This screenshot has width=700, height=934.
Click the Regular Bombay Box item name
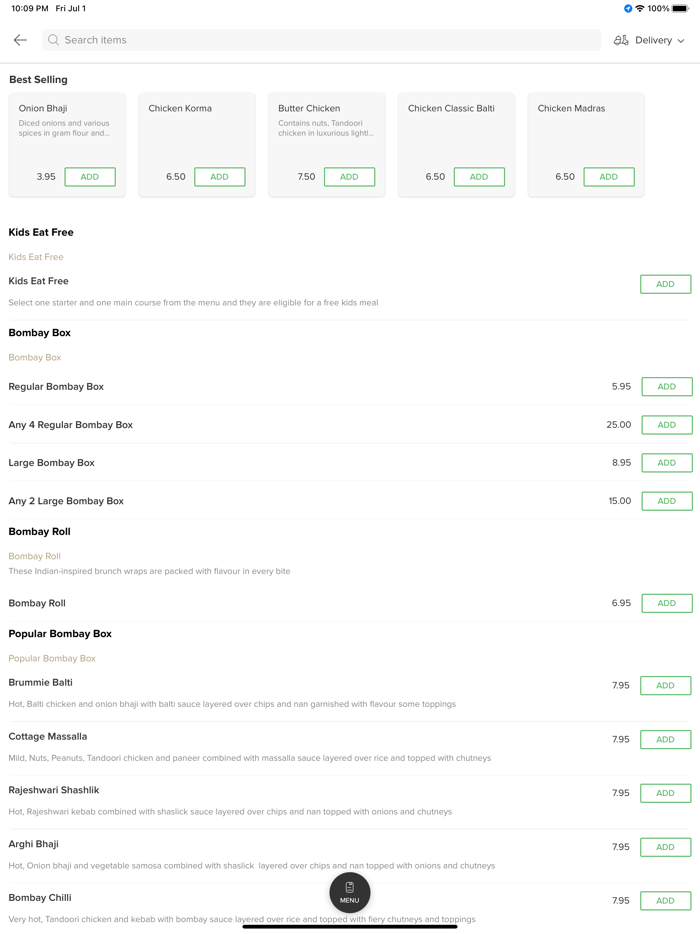tap(56, 387)
